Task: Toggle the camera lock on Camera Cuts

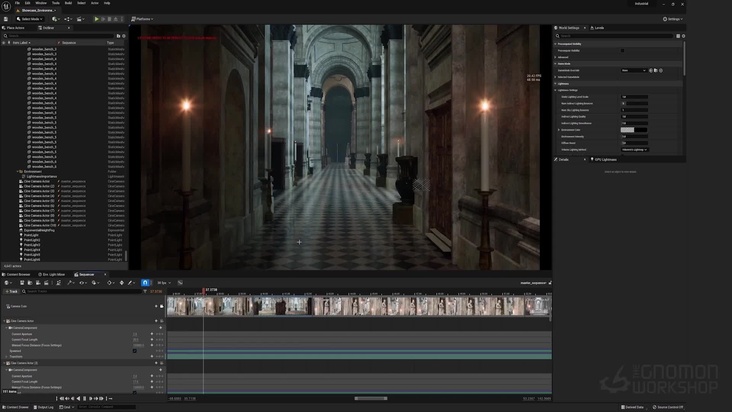Action: (x=162, y=307)
